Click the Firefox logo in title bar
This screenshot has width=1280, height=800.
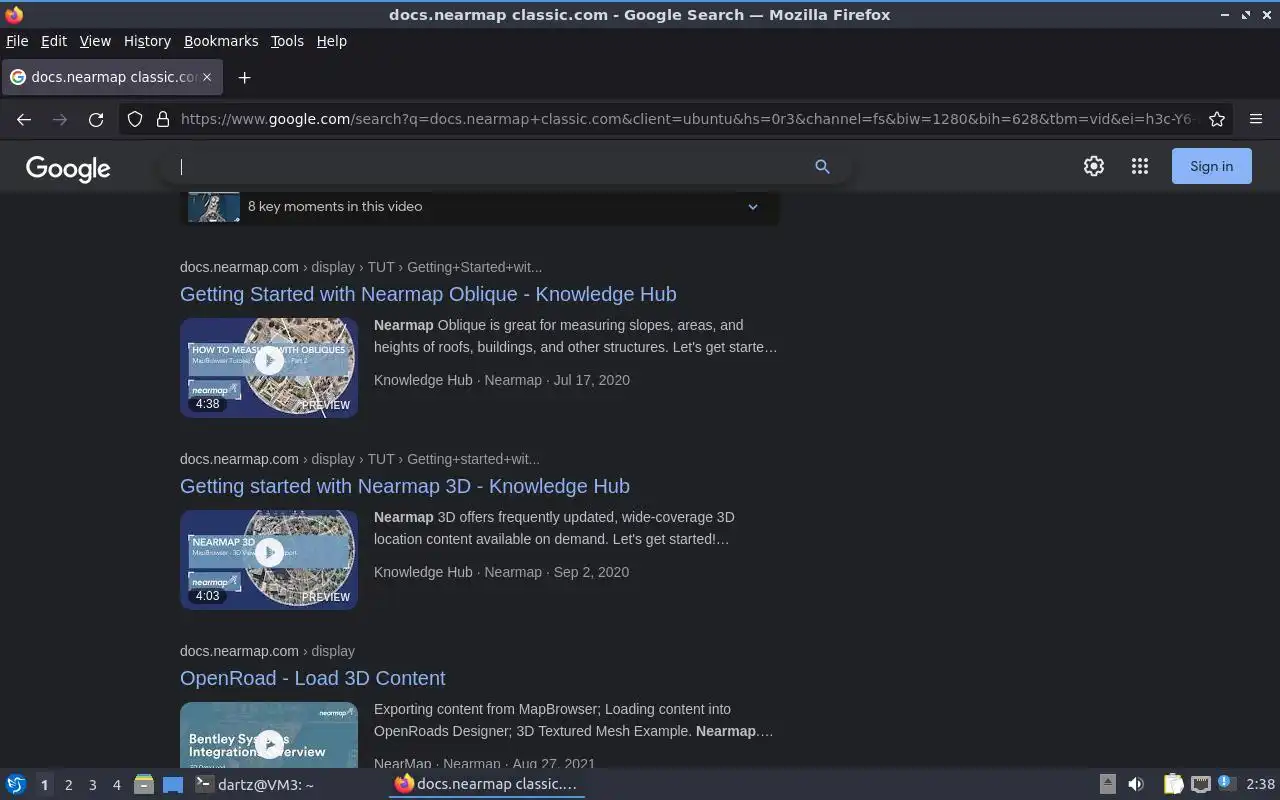(14, 14)
